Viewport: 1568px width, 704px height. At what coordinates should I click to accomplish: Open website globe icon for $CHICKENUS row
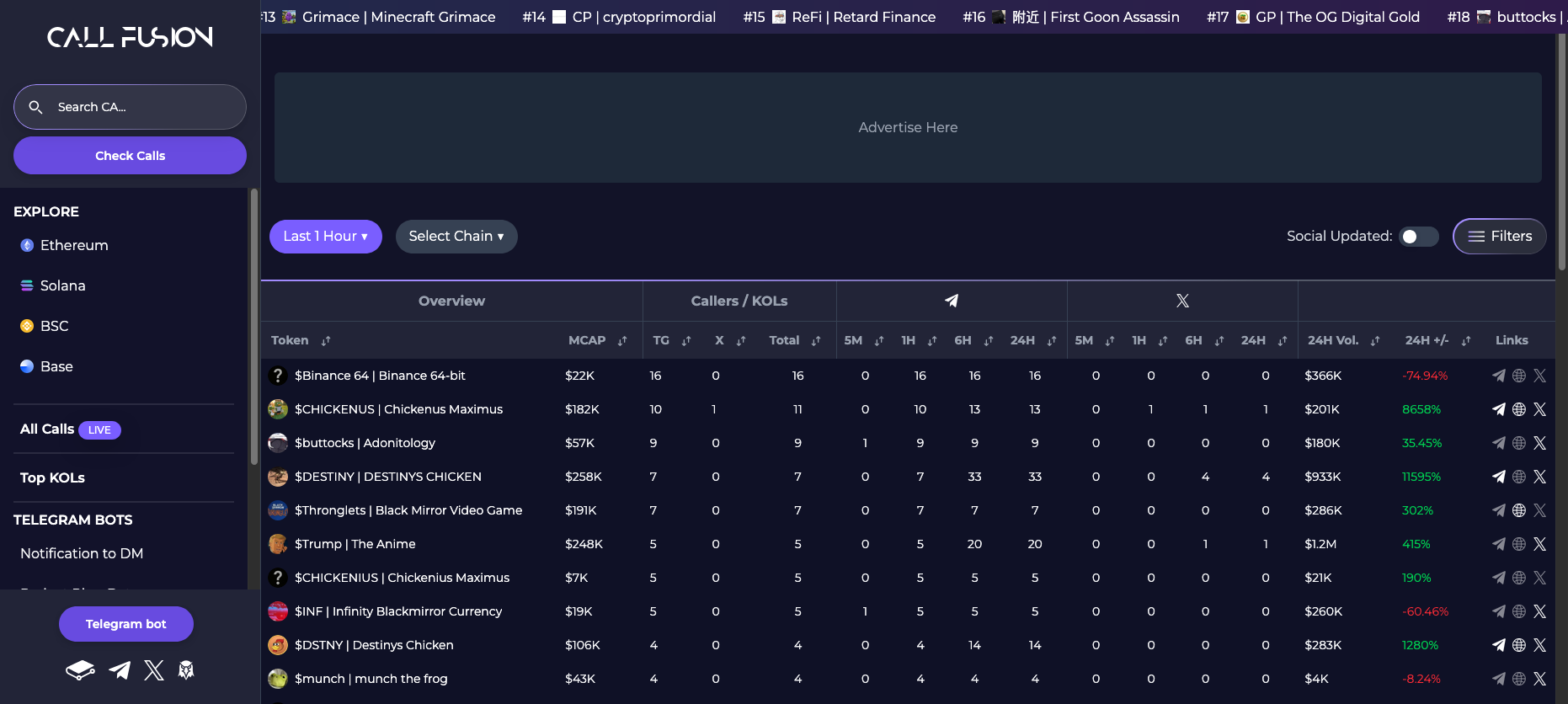click(1519, 409)
